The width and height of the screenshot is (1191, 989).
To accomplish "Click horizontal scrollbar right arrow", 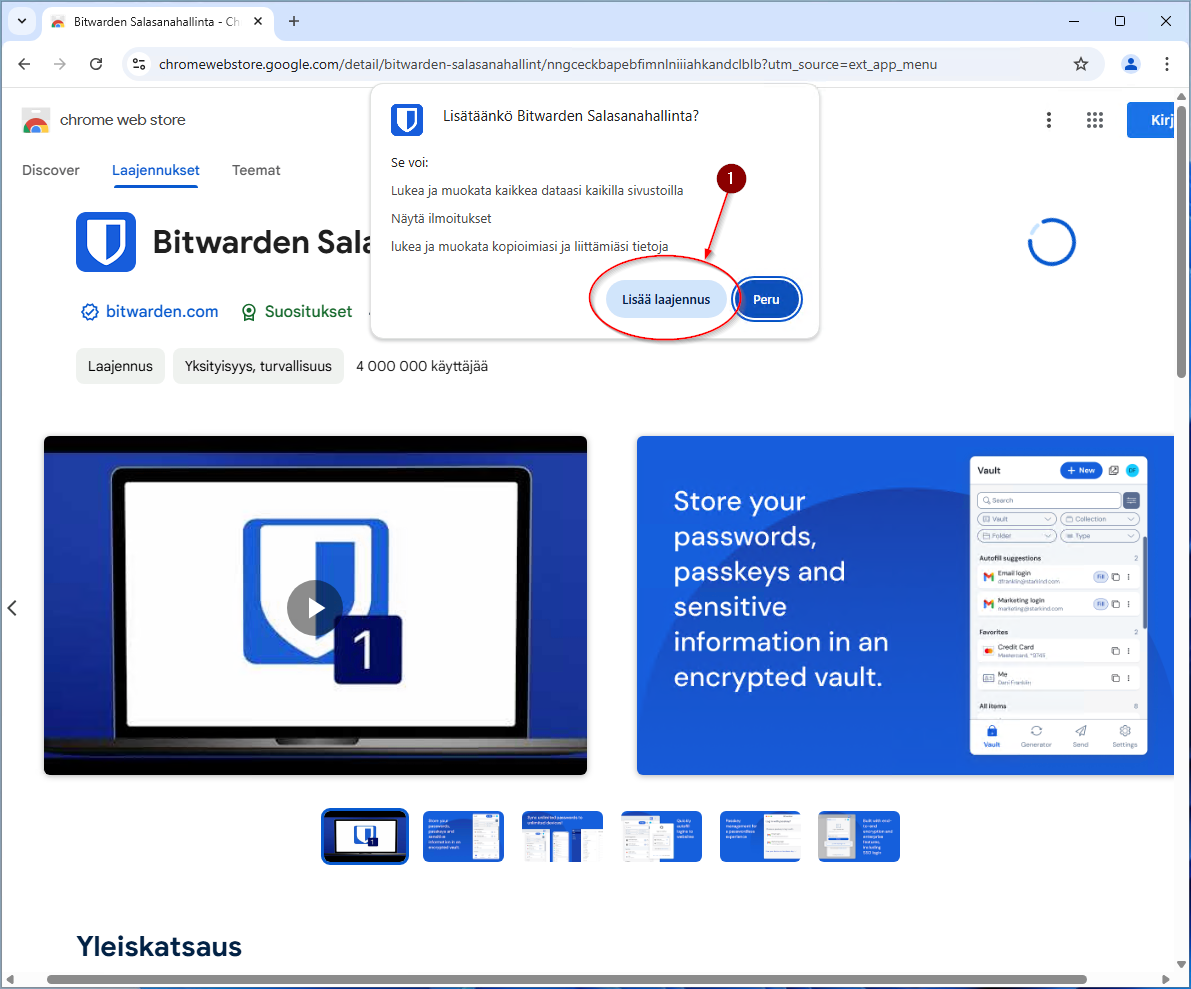I will coord(1166,979).
